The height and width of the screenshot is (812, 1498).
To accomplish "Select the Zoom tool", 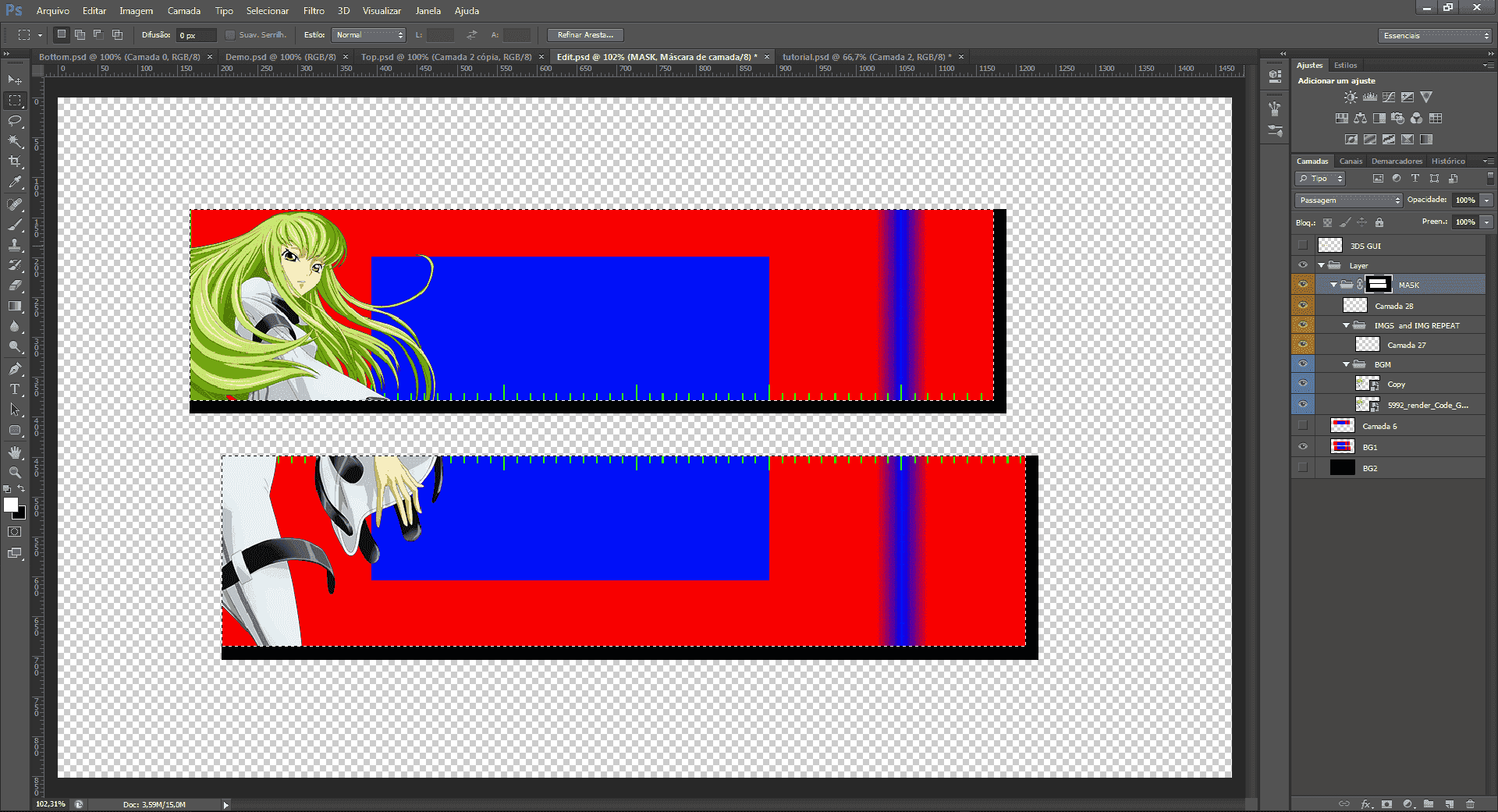I will pyautogui.click(x=15, y=473).
